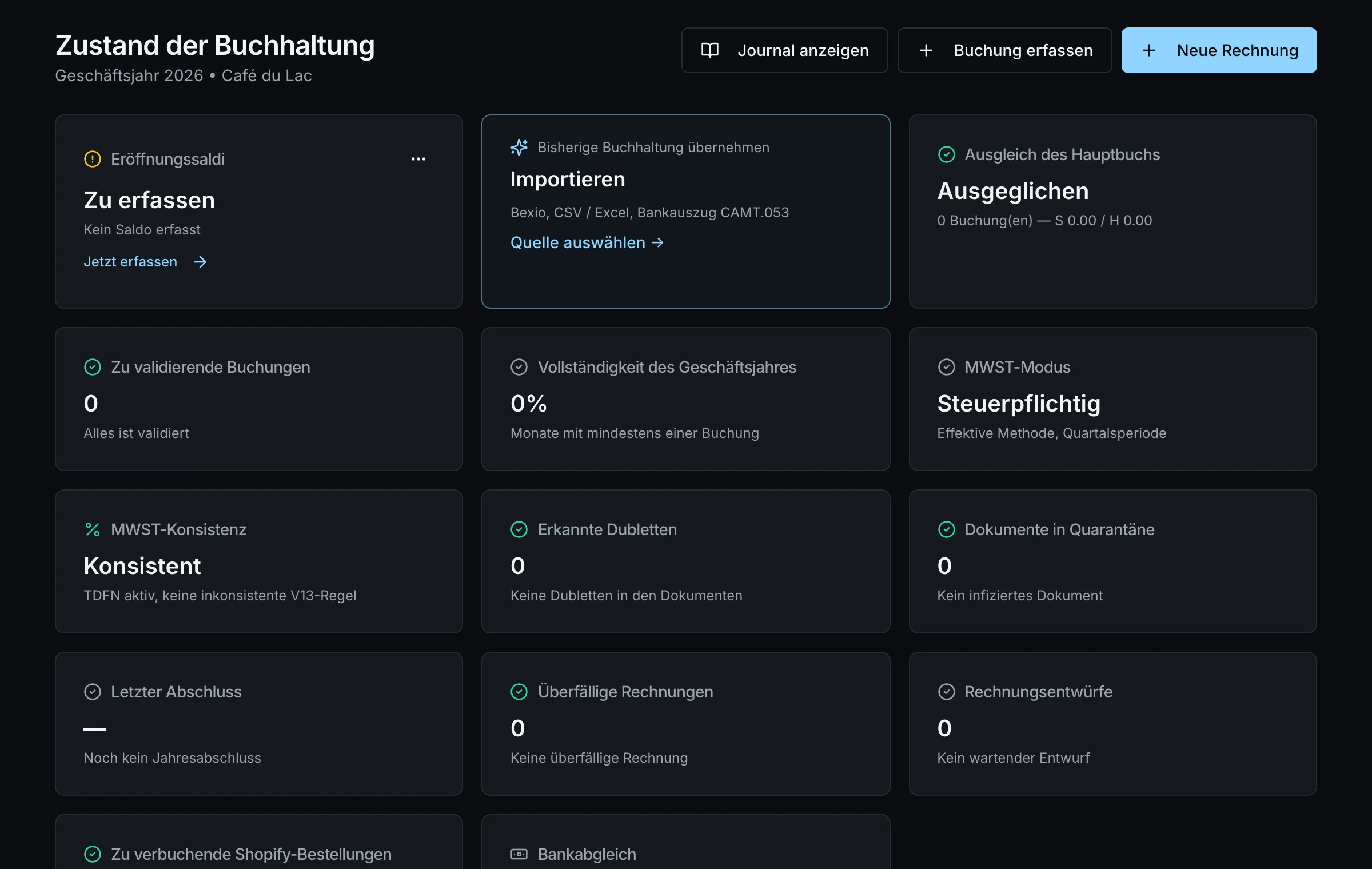Click the Steuerpflichtig value

1019,404
